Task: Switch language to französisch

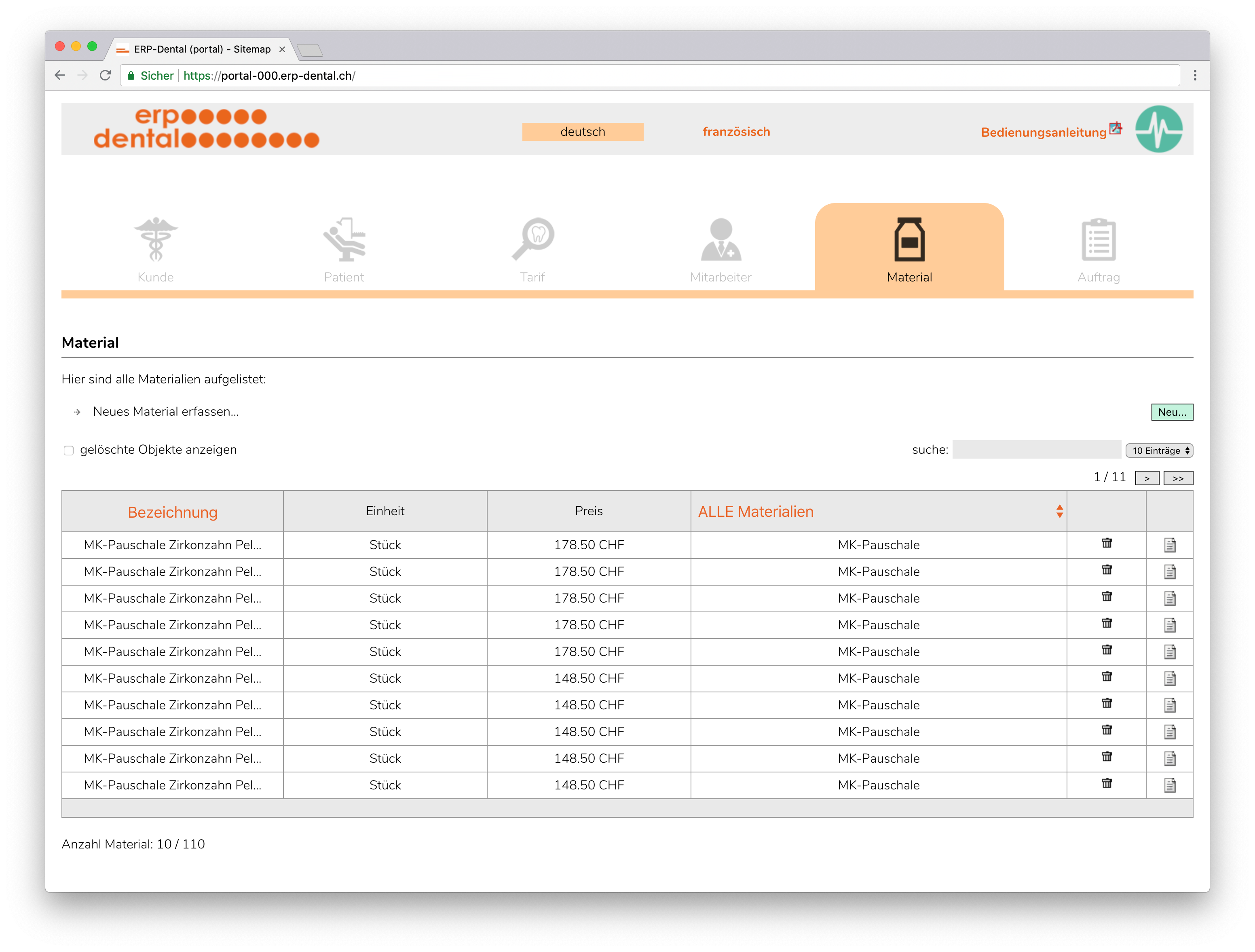Action: pos(736,131)
